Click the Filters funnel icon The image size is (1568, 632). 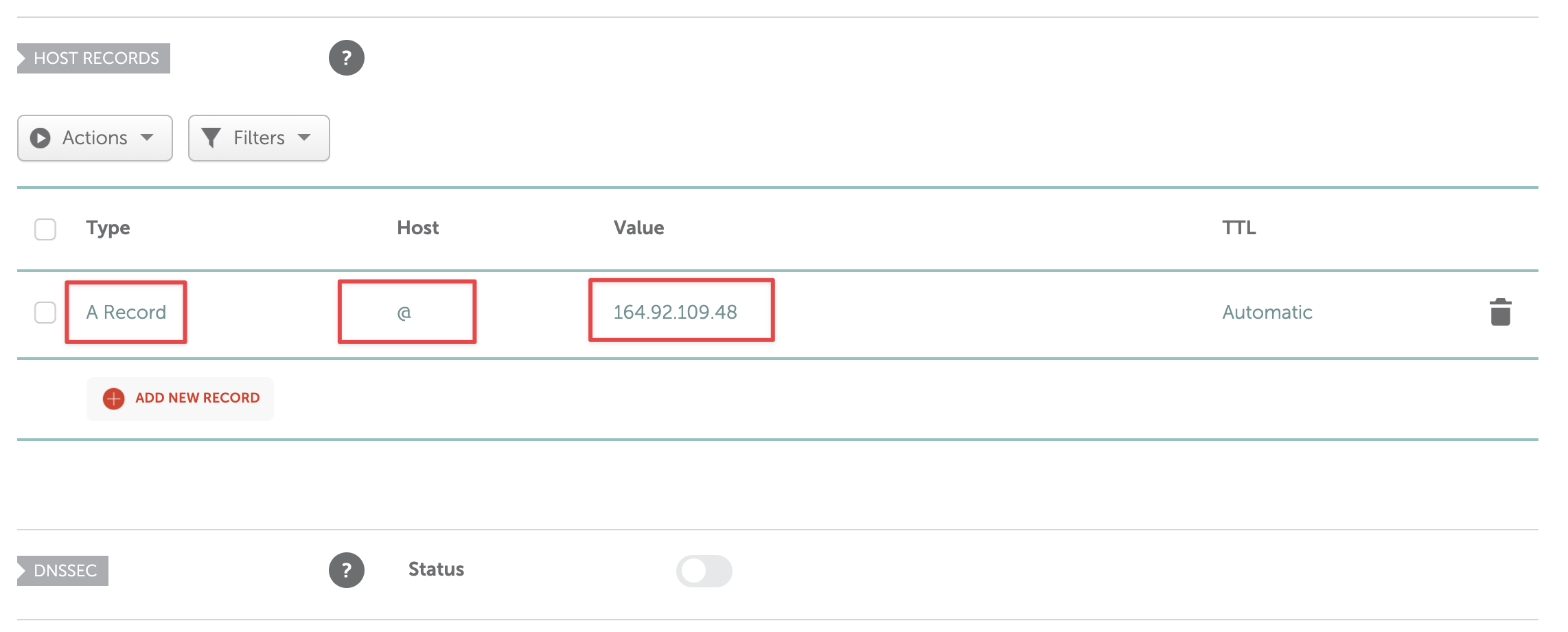211,138
